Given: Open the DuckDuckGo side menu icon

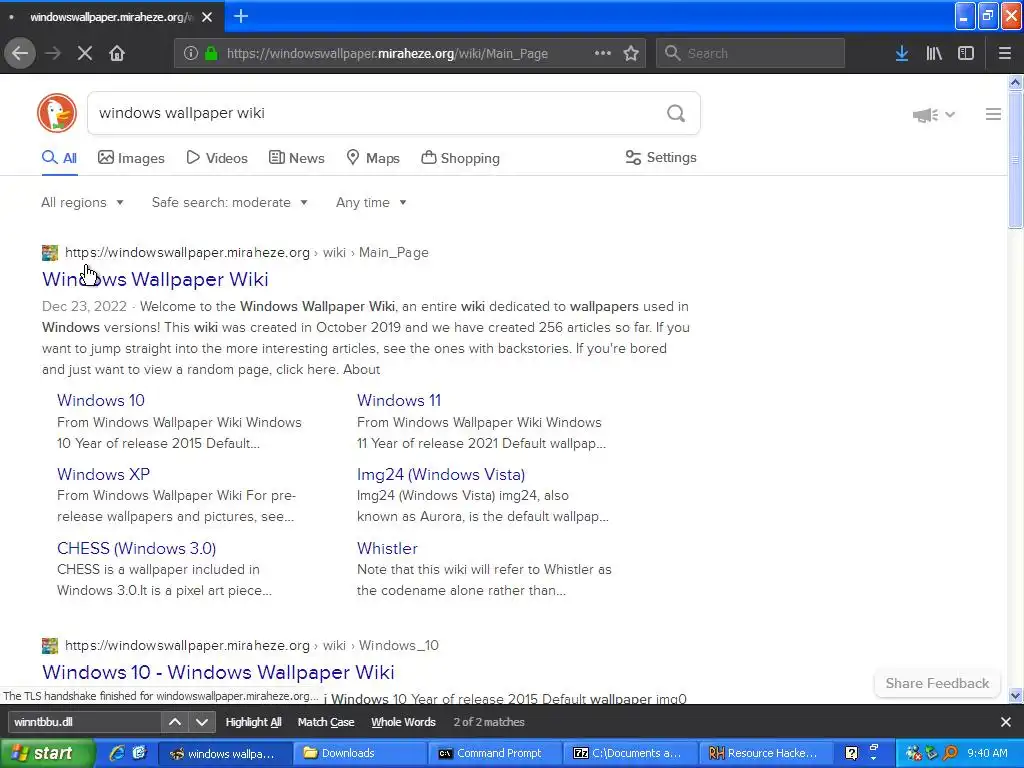Looking at the screenshot, I should tap(993, 114).
